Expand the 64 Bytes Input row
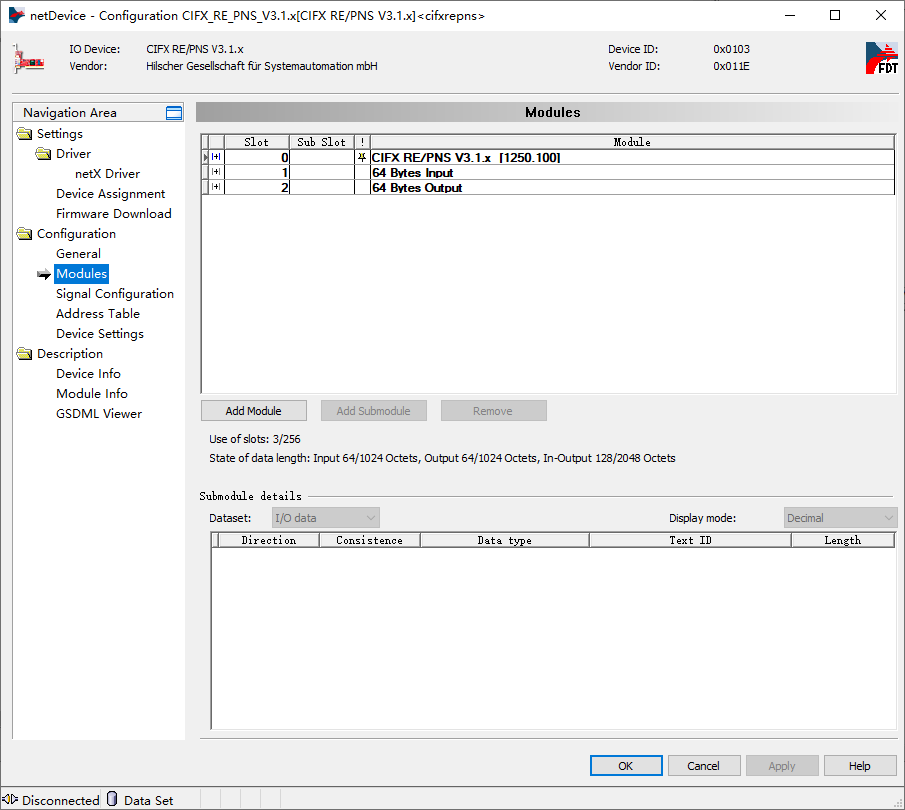The image size is (905, 810). [x=216, y=173]
